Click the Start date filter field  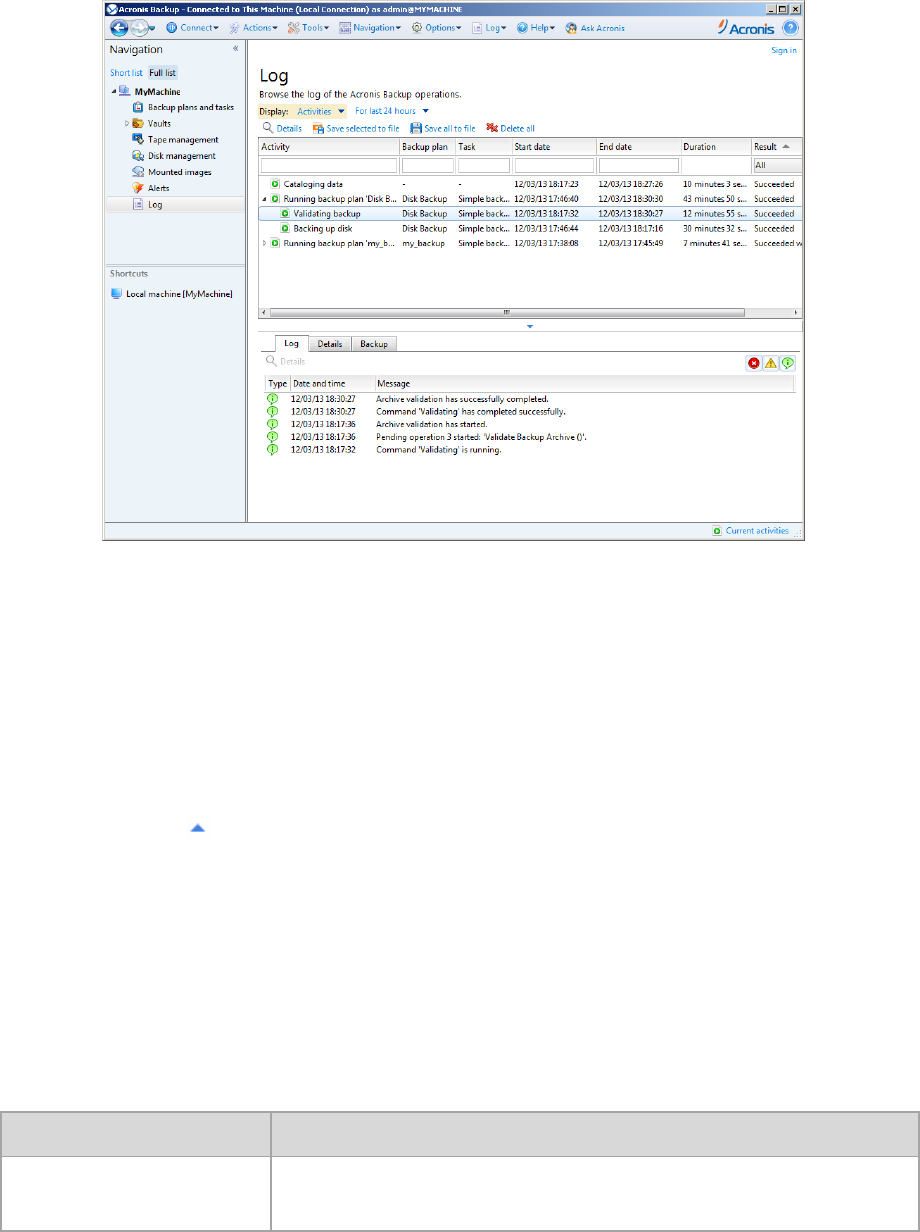tap(553, 165)
